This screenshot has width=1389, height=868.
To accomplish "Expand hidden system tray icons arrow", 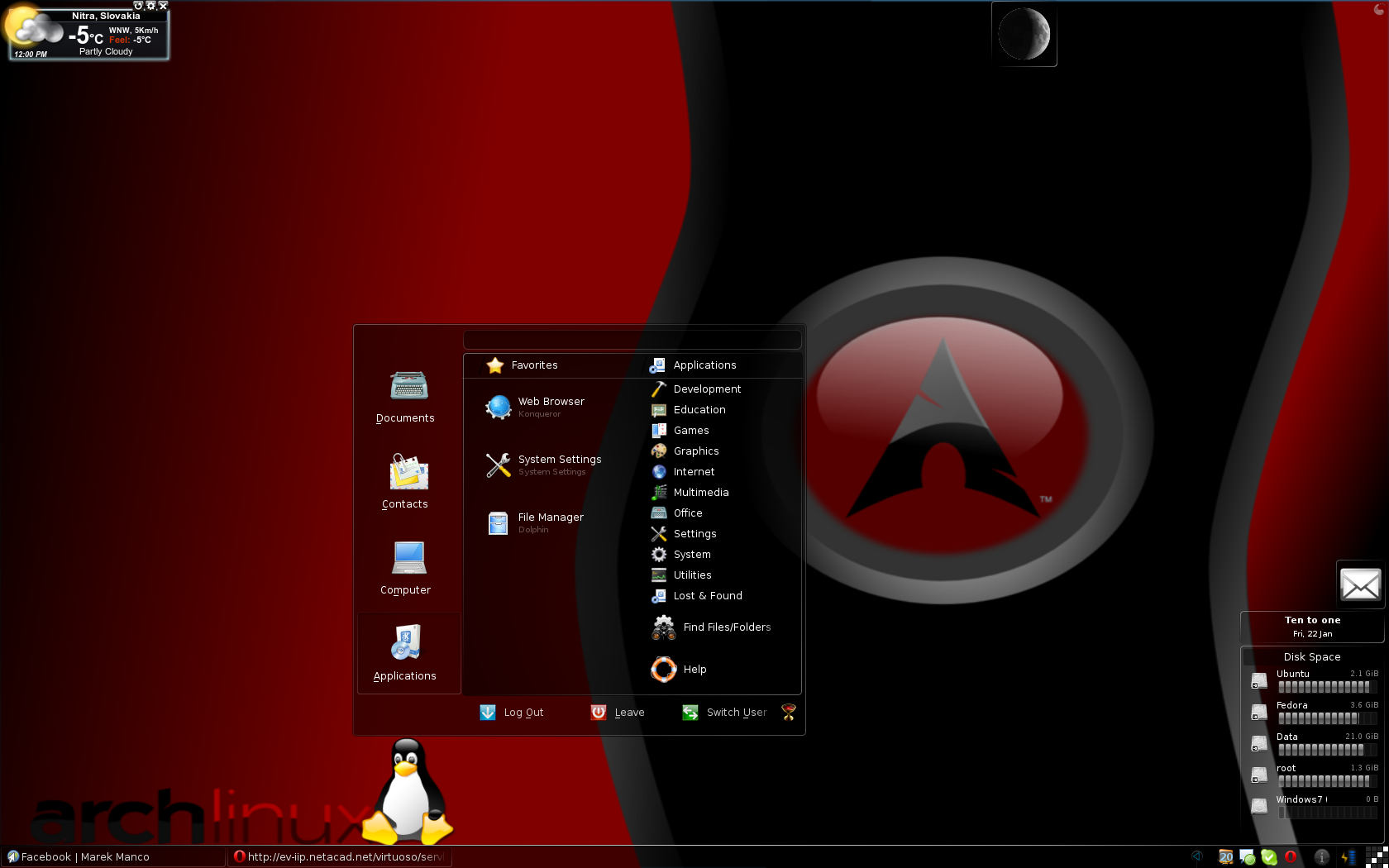I will [1196, 856].
